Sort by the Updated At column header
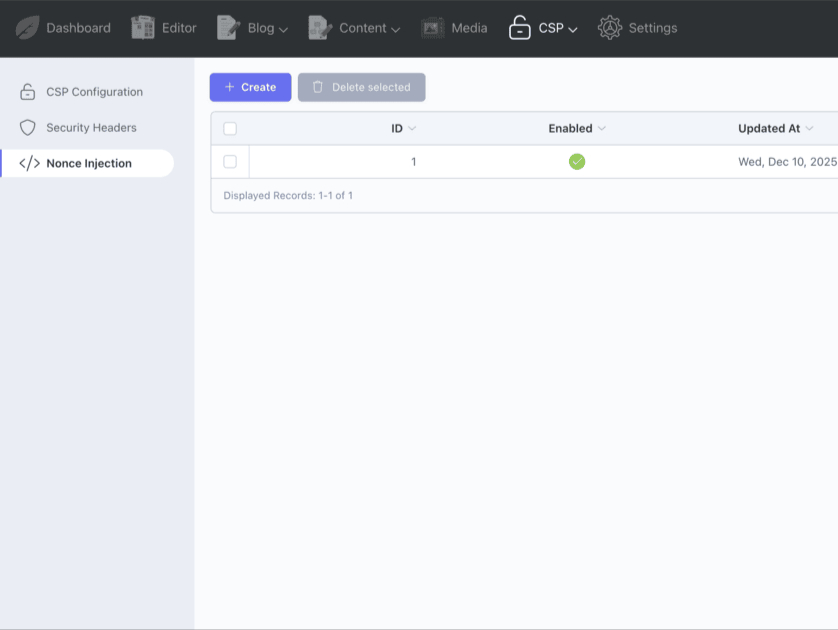Image resolution: width=838 pixels, height=630 pixels. tap(768, 129)
